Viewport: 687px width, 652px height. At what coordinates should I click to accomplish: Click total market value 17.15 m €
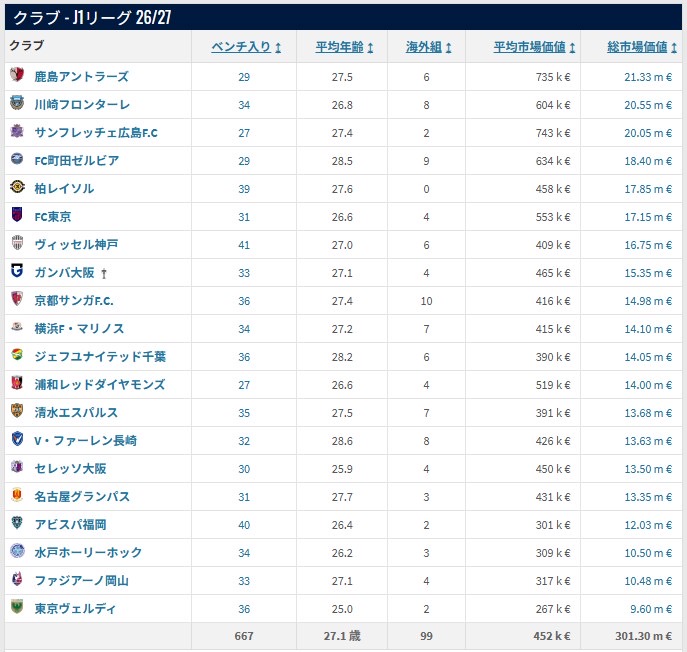pyautogui.click(x=648, y=217)
